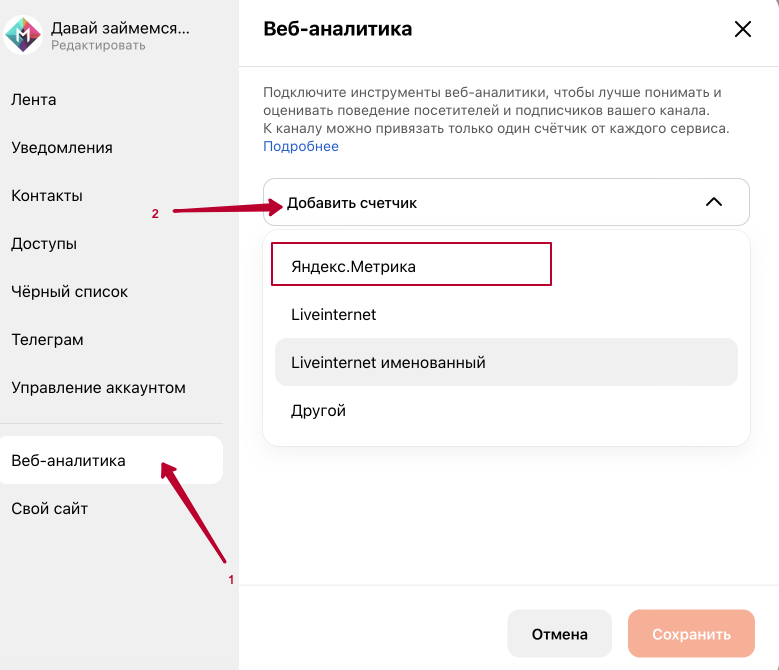Choose the Liveinternet counter option

click(x=334, y=314)
